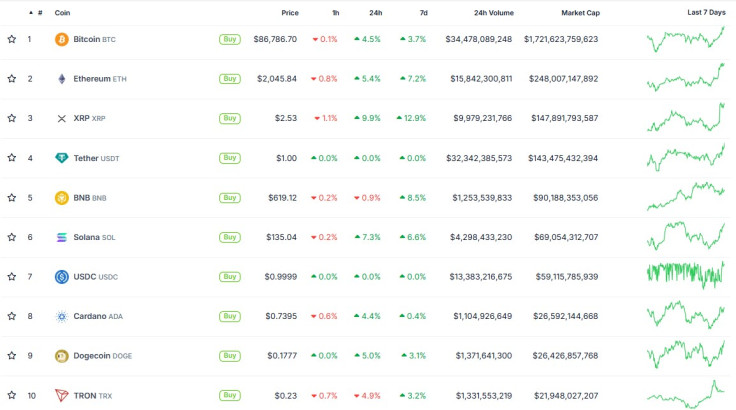
Task: Click the Solana logo icon
Action: pos(61,237)
